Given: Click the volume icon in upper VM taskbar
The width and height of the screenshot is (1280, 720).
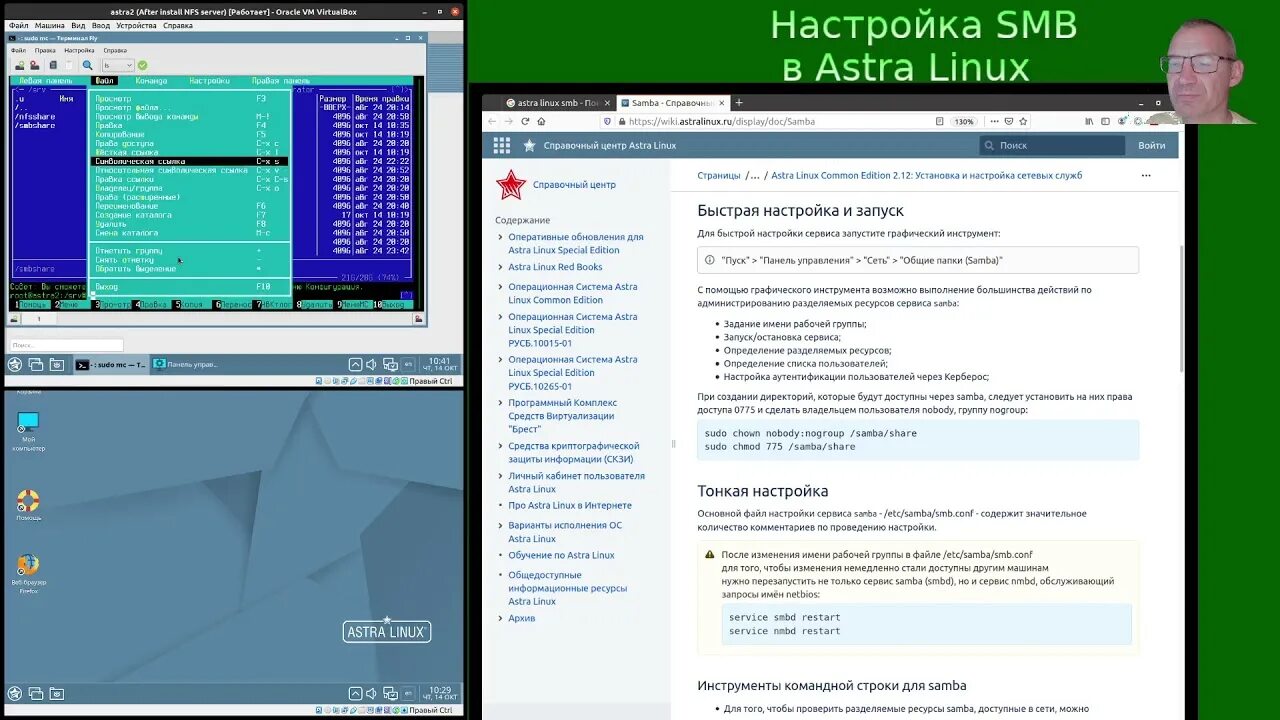Looking at the screenshot, I should (371, 364).
